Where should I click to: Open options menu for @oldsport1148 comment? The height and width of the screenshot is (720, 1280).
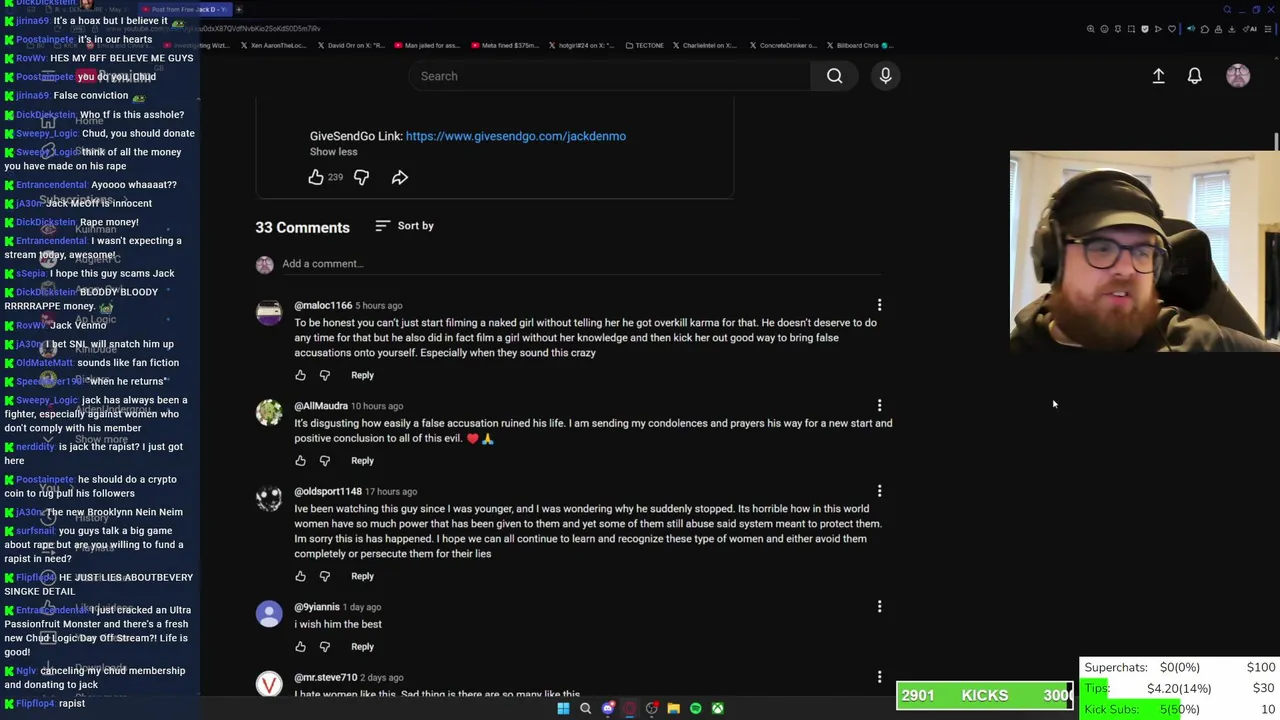[x=879, y=491]
